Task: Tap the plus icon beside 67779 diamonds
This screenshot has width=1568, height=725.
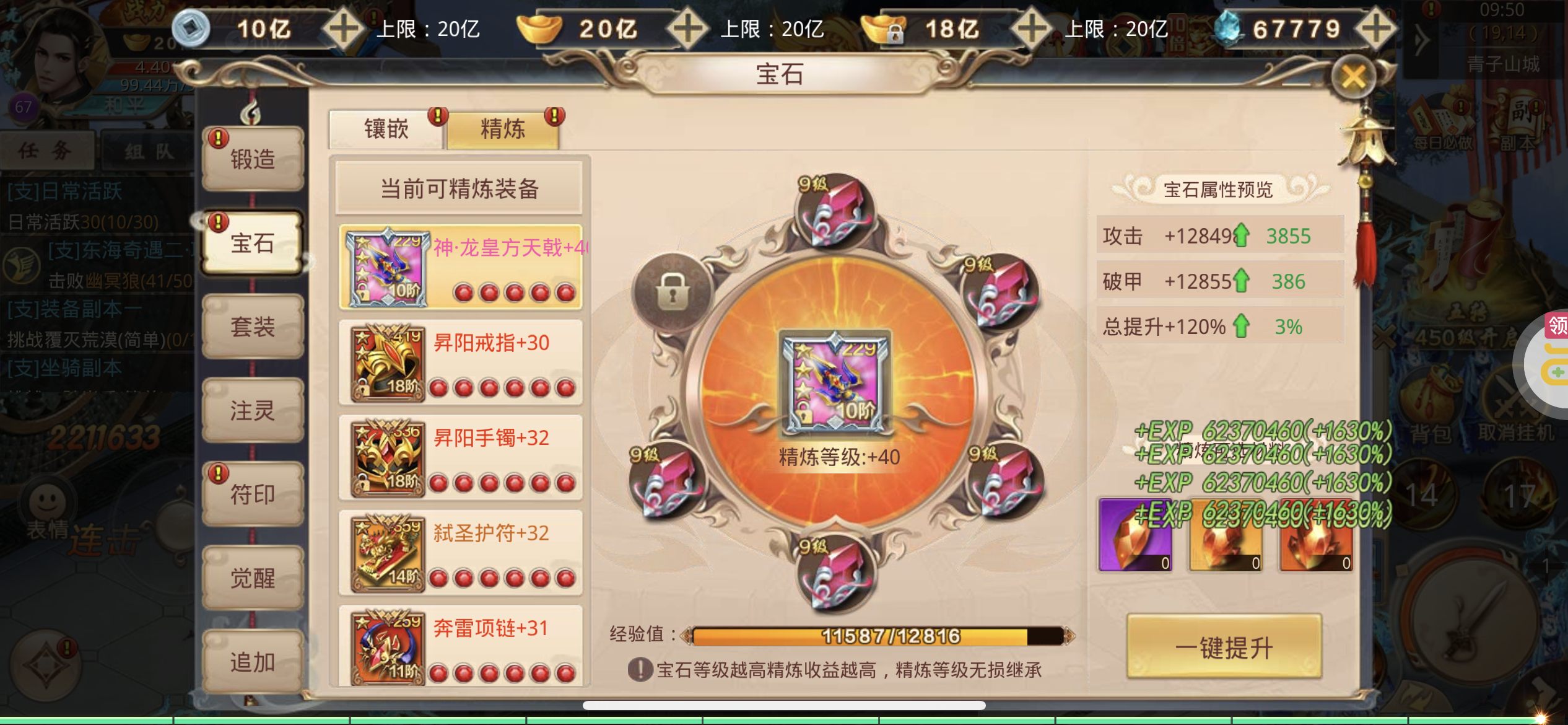Action: (x=1376, y=28)
